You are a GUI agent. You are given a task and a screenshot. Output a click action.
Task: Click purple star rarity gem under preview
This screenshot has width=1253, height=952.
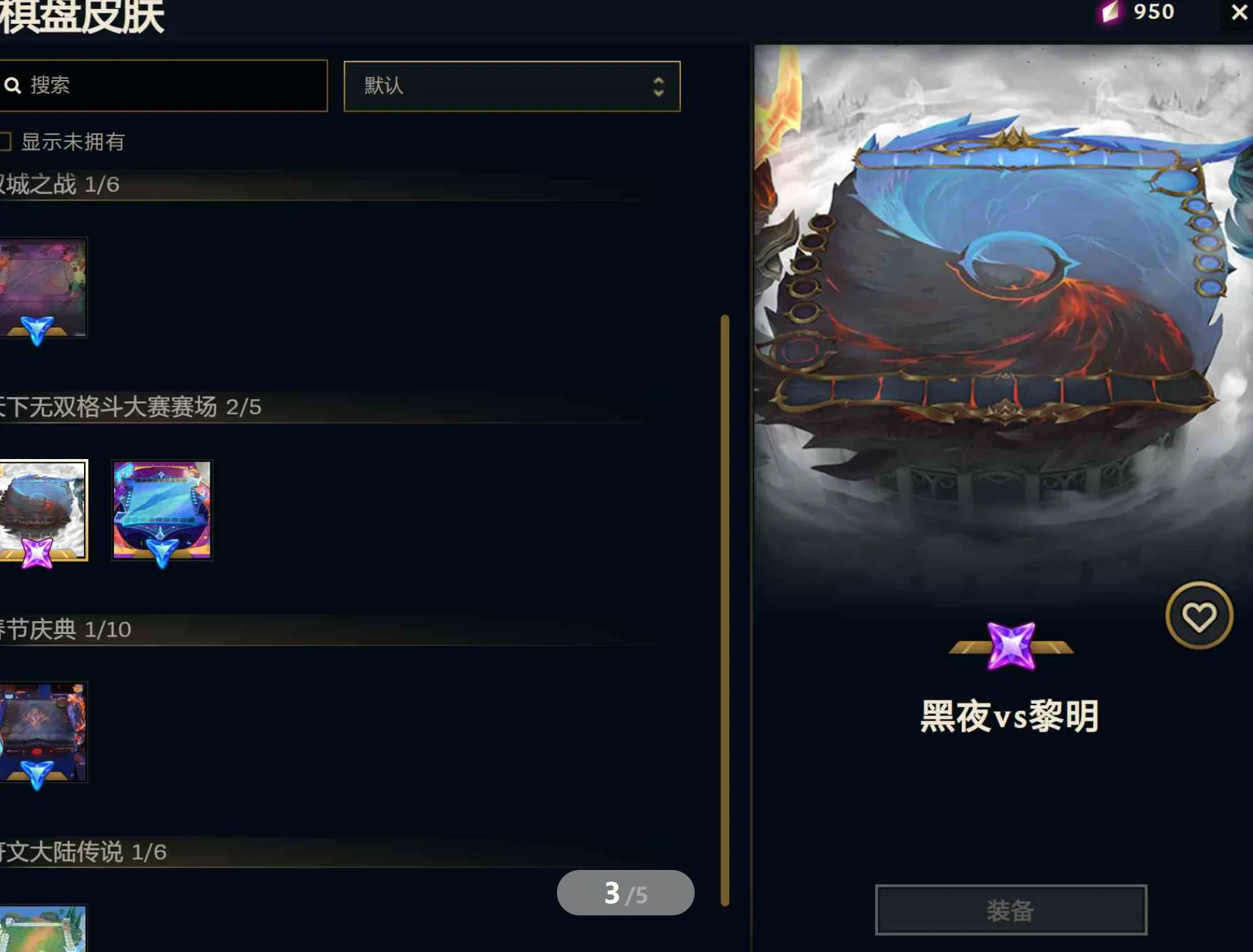pos(1011,646)
